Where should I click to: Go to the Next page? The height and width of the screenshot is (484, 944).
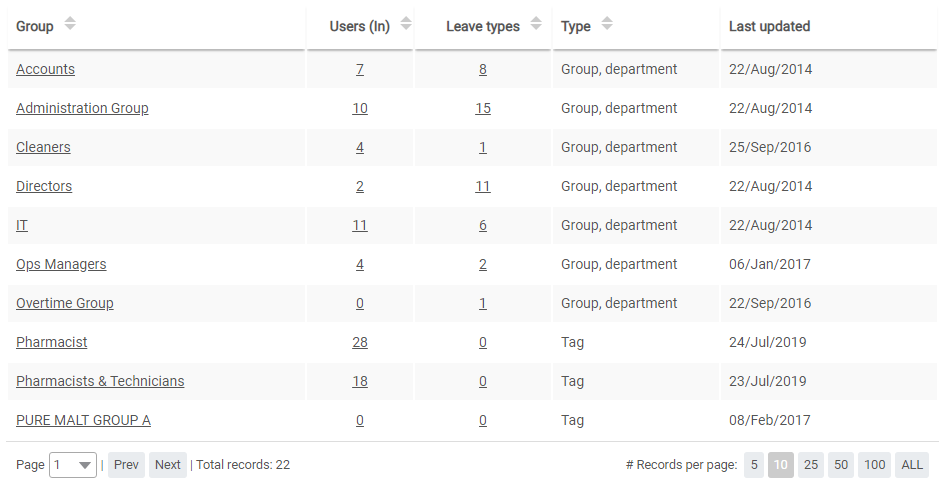pos(168,465)
